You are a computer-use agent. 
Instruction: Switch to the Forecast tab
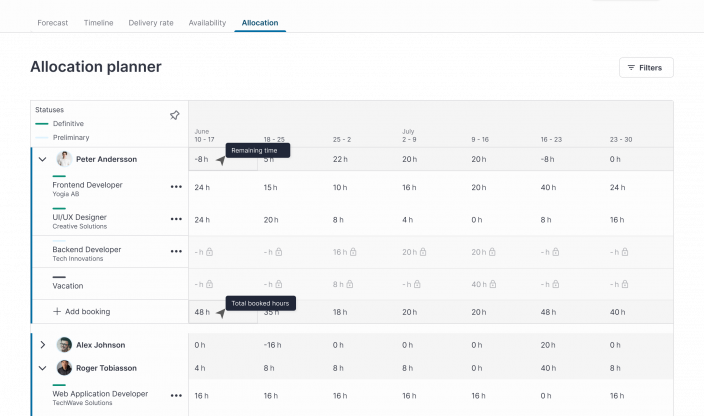pos(53,22)
